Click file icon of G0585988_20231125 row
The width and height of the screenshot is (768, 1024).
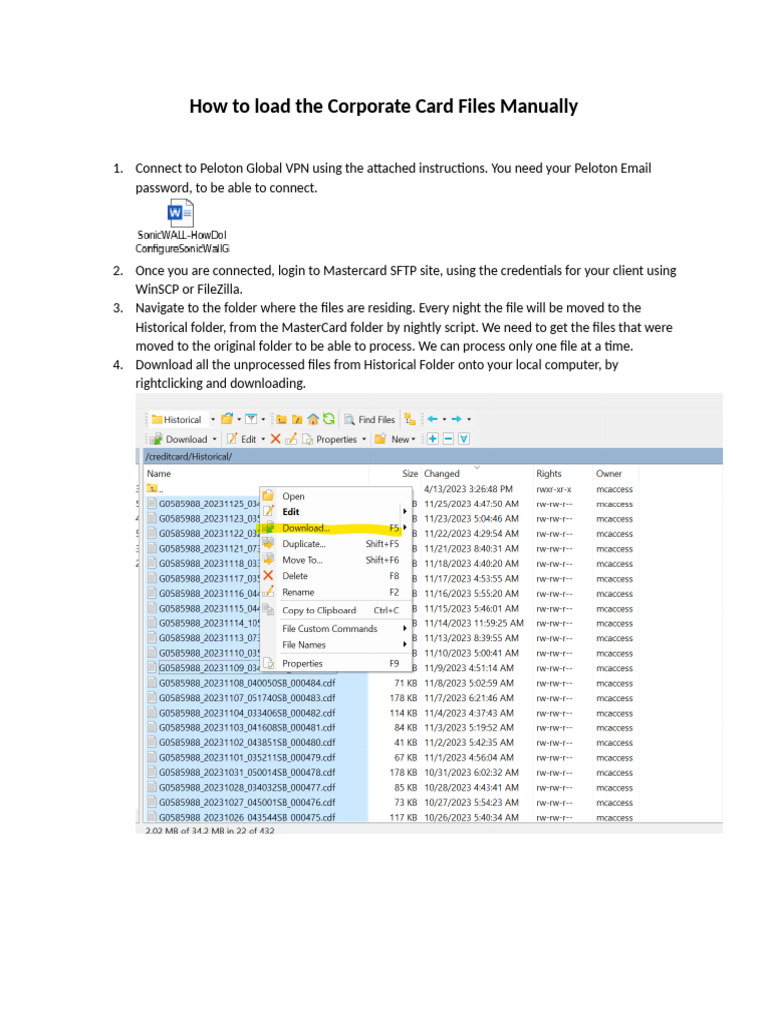(x=152, y=504)
